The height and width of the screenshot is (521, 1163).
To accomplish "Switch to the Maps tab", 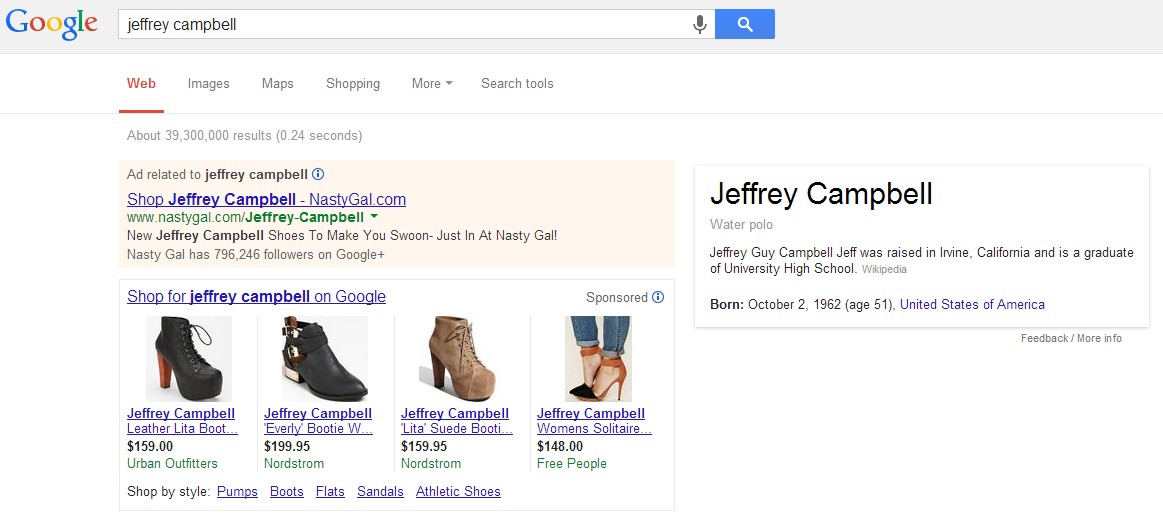I will 277,84.
